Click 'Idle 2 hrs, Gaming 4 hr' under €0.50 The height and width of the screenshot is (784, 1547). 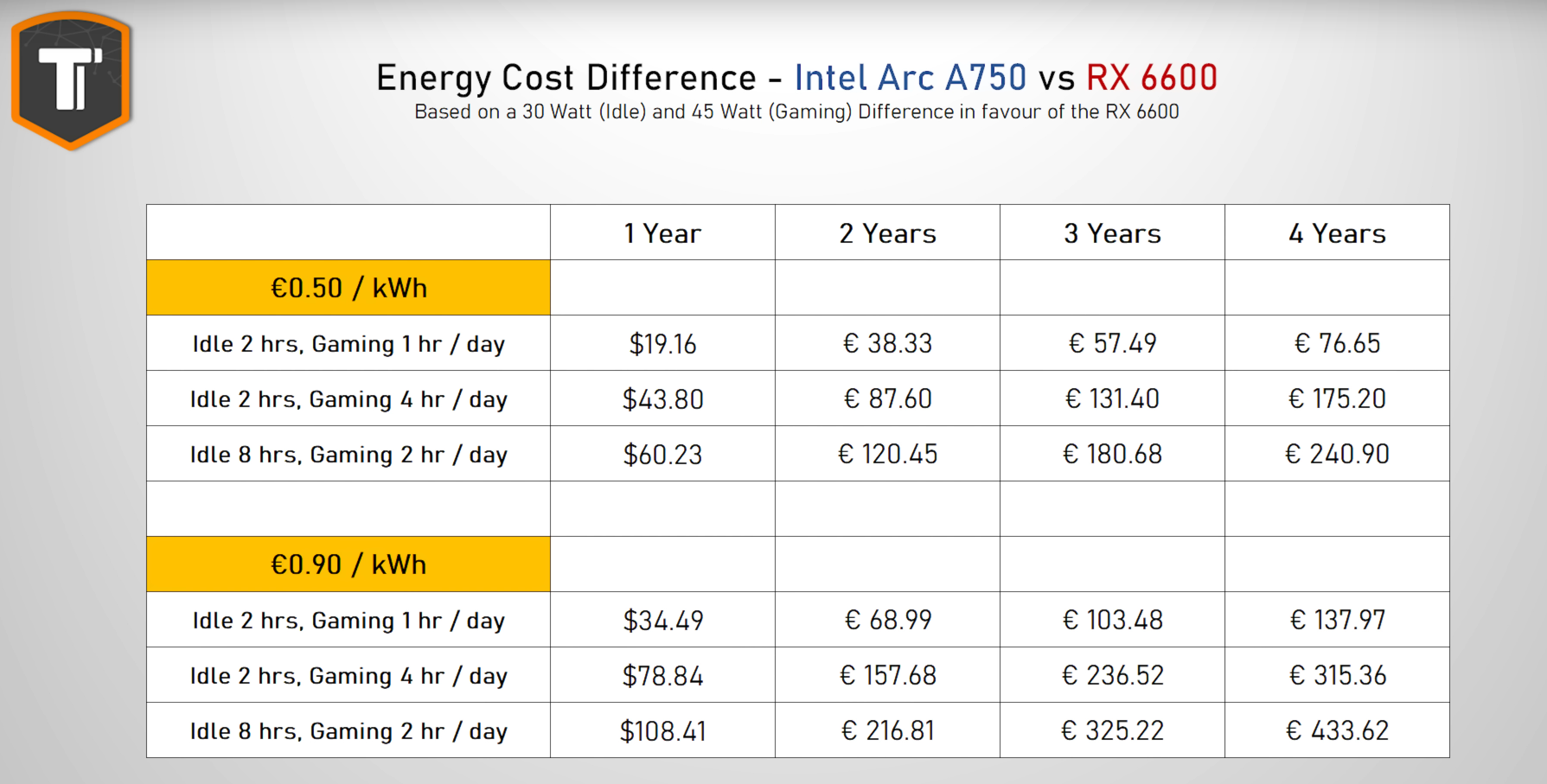(x=348, y=398)
